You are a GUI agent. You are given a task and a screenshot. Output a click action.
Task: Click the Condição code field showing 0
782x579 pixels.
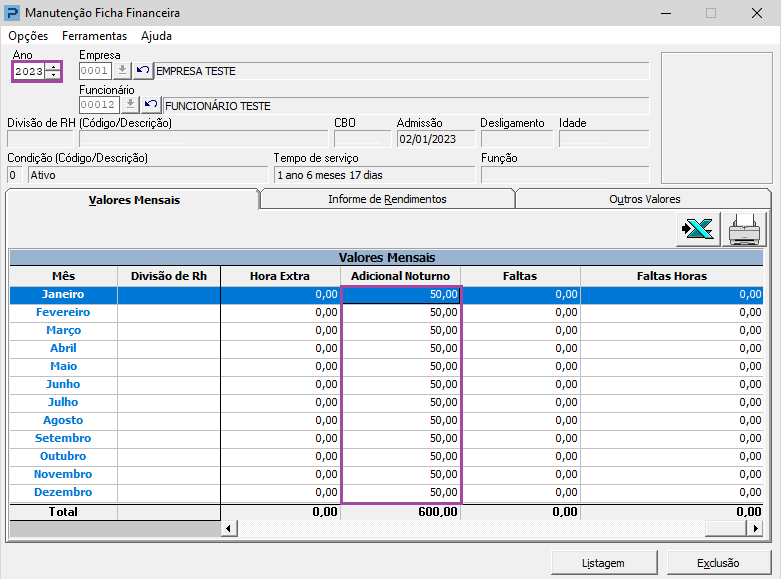click(14, 175)
